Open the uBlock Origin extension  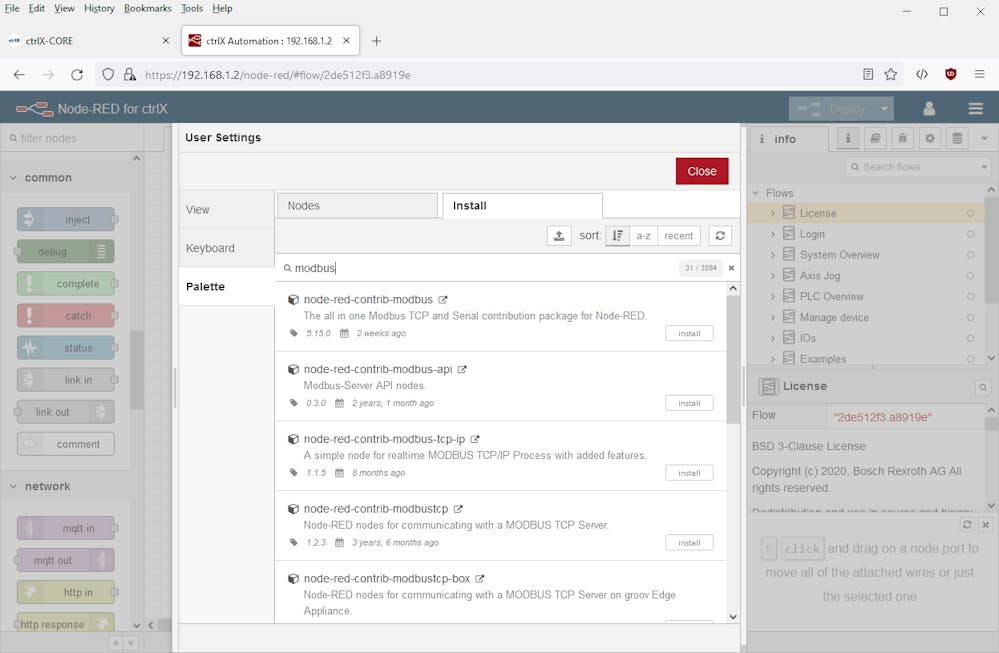tap(951, 75)
